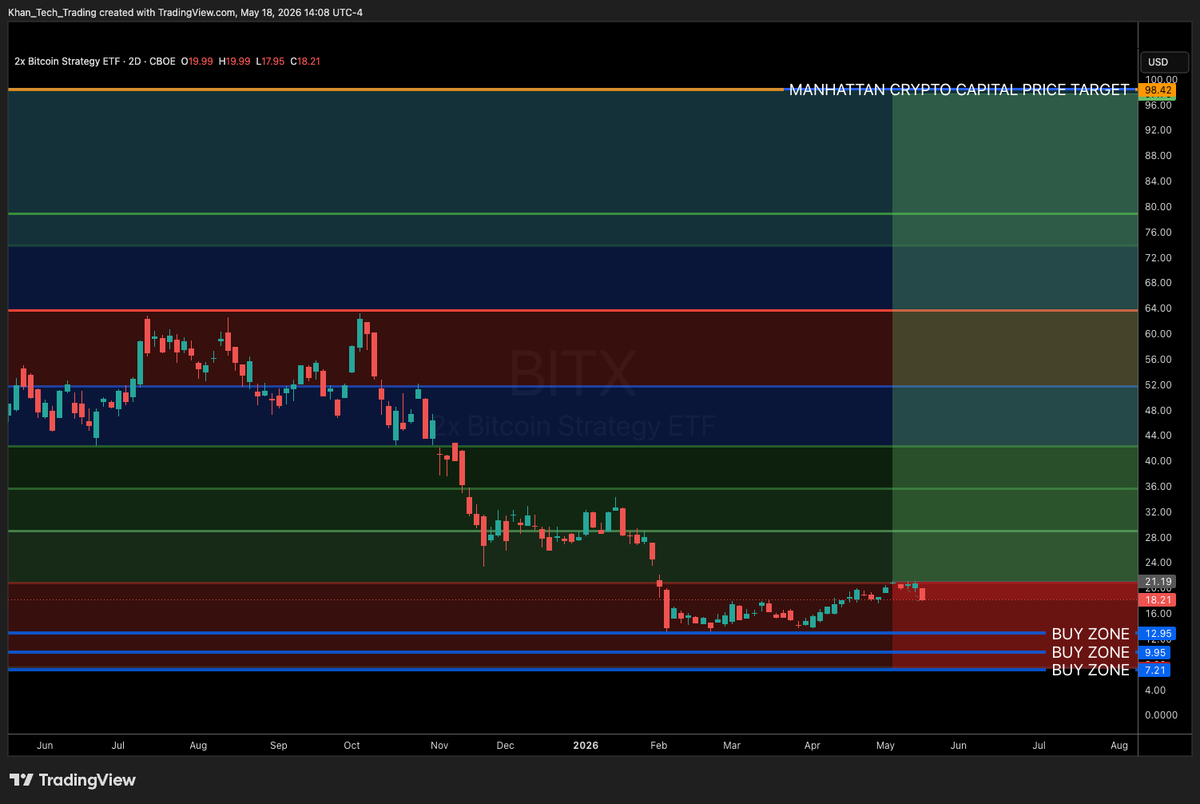The image size is (1200, 804).
Task: Click the 40.00 price axis label
Action: tap(1158, 461)
